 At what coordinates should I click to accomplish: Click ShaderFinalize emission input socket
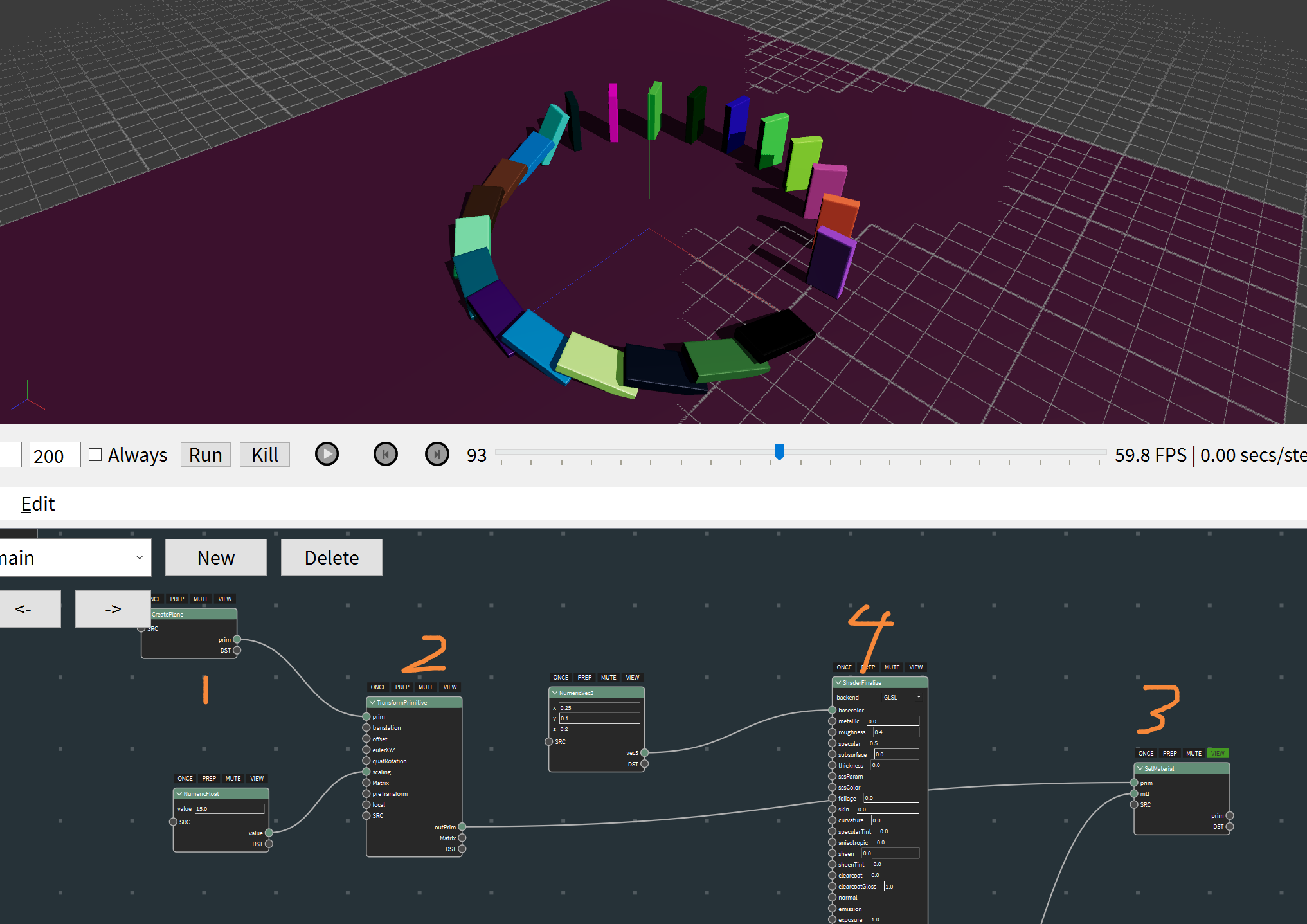[832, 909]
